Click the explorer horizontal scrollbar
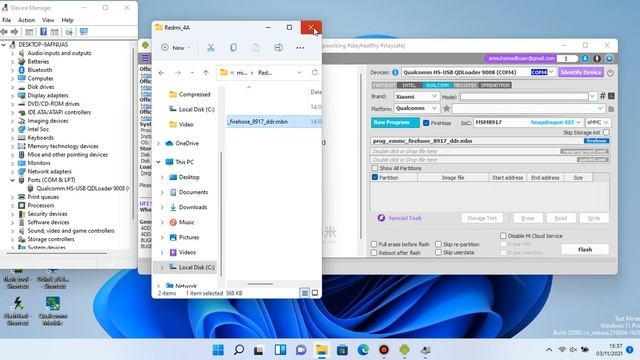Image resolution: width=640 pixels, height=360 pixels. (x=260, y=284)
